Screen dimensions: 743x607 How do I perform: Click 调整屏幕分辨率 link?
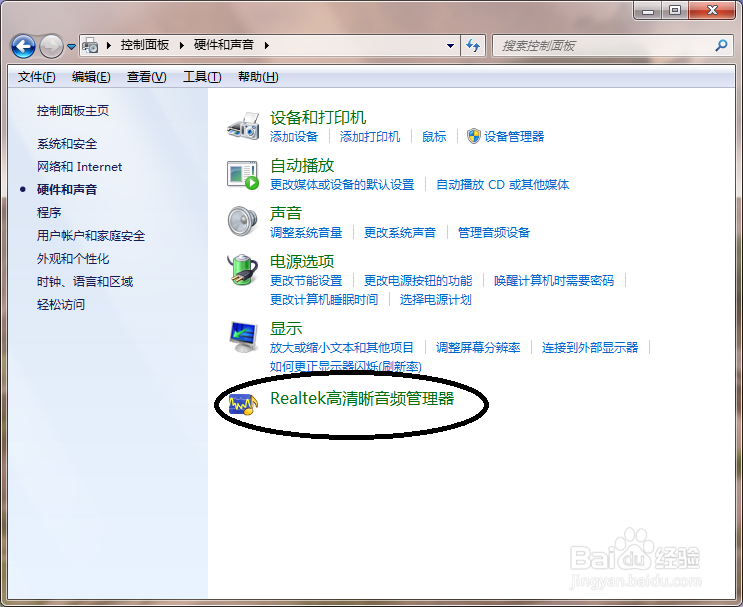tap(478, 348)
